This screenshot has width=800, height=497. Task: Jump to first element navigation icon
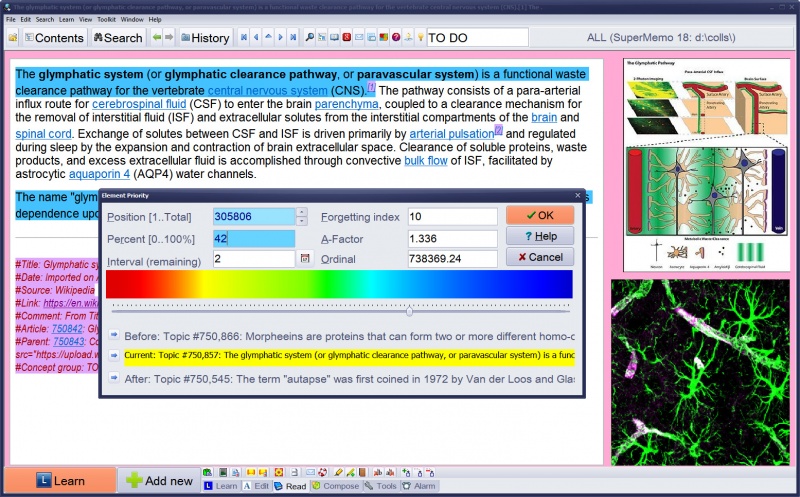244,37
